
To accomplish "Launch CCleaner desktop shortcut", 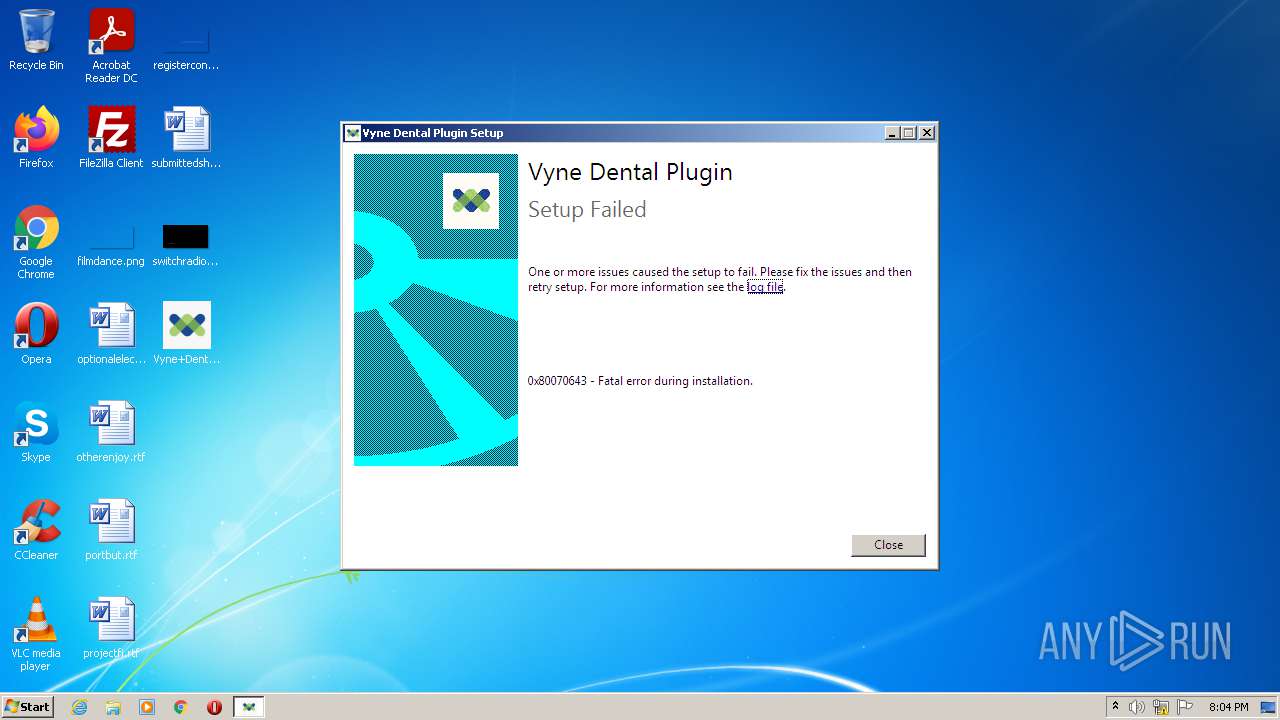I will click(36, 530).
